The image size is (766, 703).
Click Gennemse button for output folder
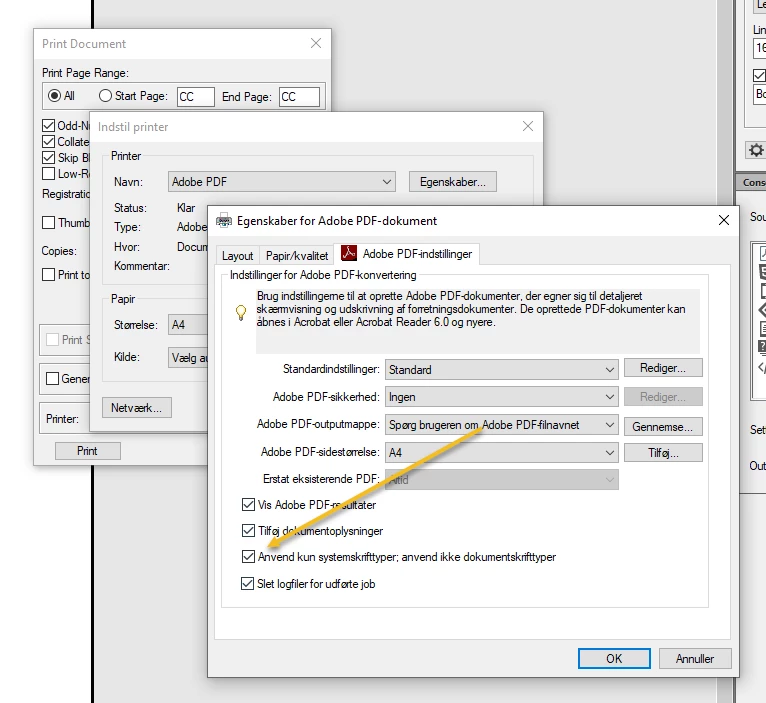point(663,426)
